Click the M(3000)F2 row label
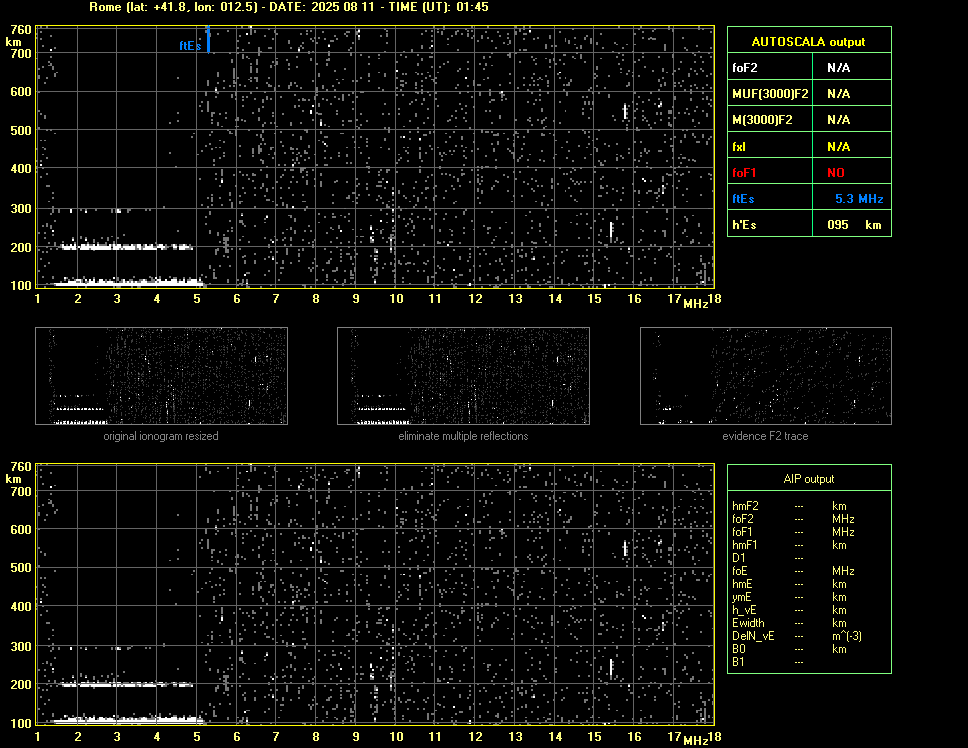The width and height of the screenshot is (968, 748). pos(762,120)
